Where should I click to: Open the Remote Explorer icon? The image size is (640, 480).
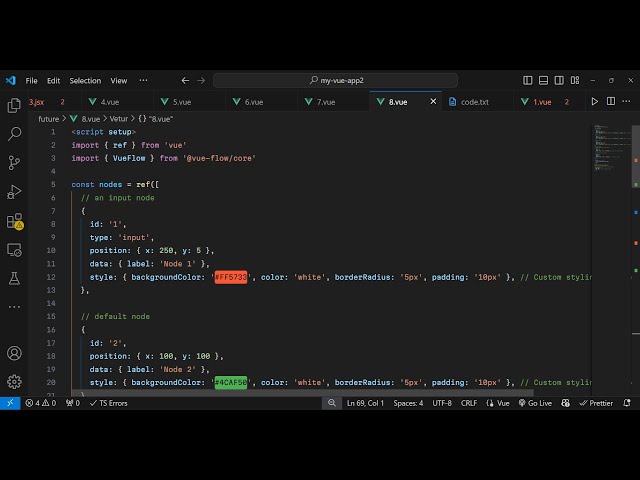[x=14, y=249]
